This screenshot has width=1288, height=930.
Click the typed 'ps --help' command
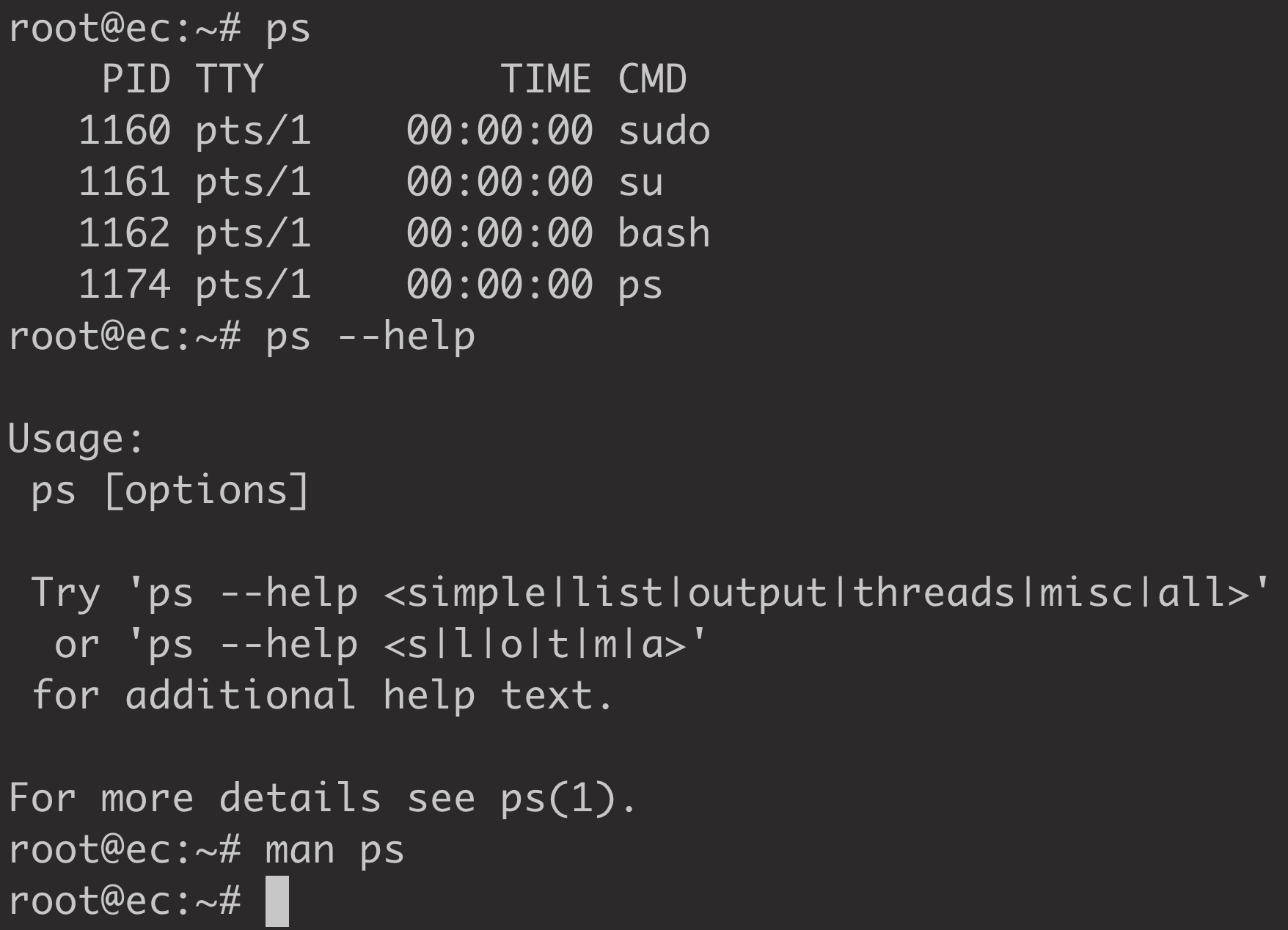pyautogui.click(x=370, y=337)
